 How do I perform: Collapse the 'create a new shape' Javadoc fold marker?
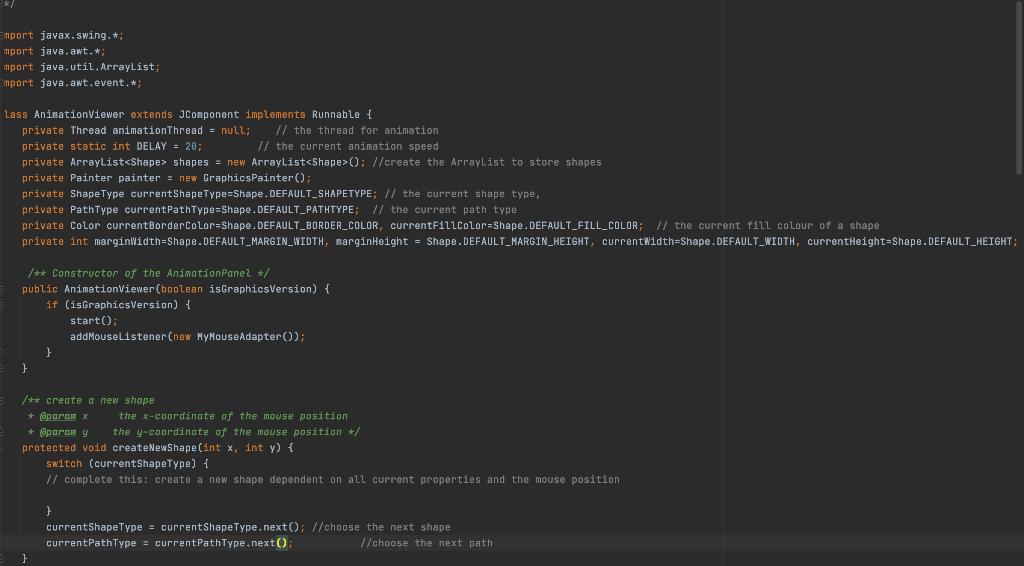click(x=2, y=400)
